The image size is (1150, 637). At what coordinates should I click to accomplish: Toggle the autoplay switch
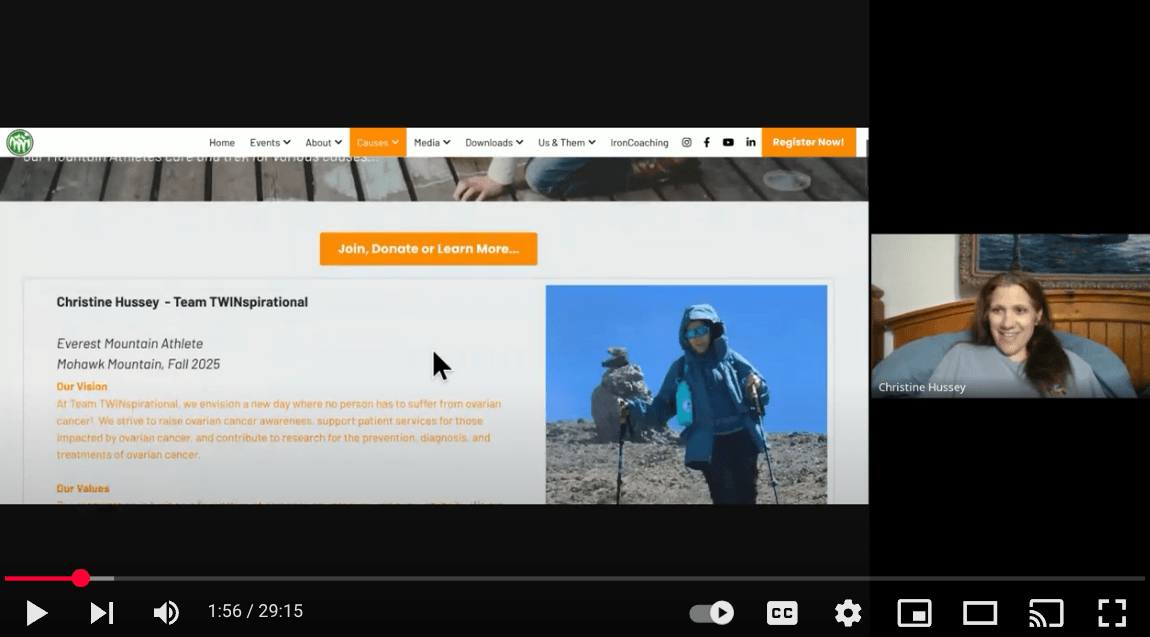point(712,612)
